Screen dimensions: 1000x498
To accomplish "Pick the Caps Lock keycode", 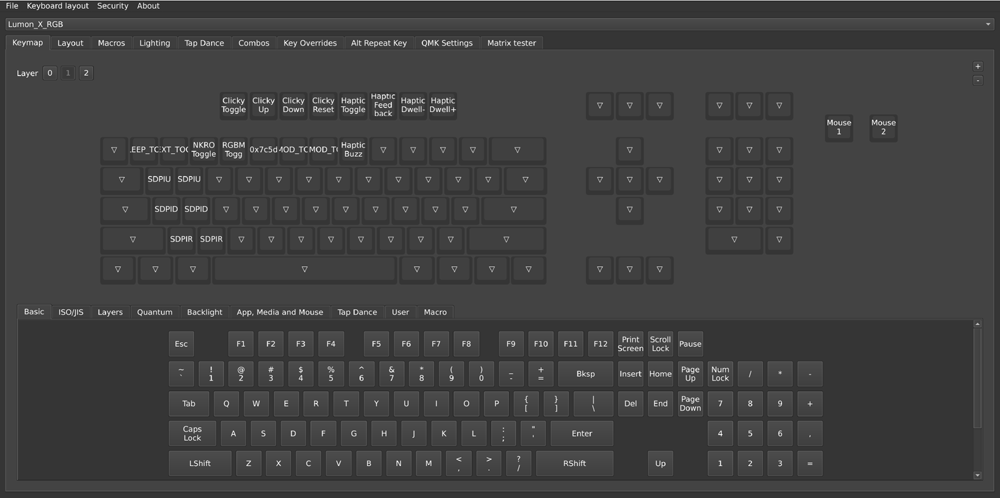I will tap(192, 434).
